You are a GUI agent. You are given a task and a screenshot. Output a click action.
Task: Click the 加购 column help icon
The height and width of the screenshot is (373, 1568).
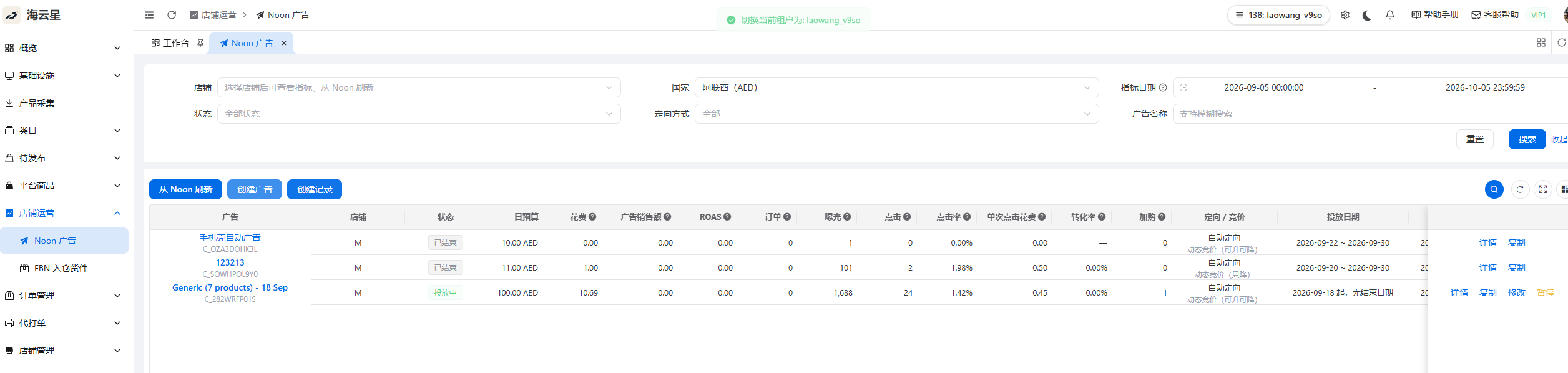(1162, 217)
